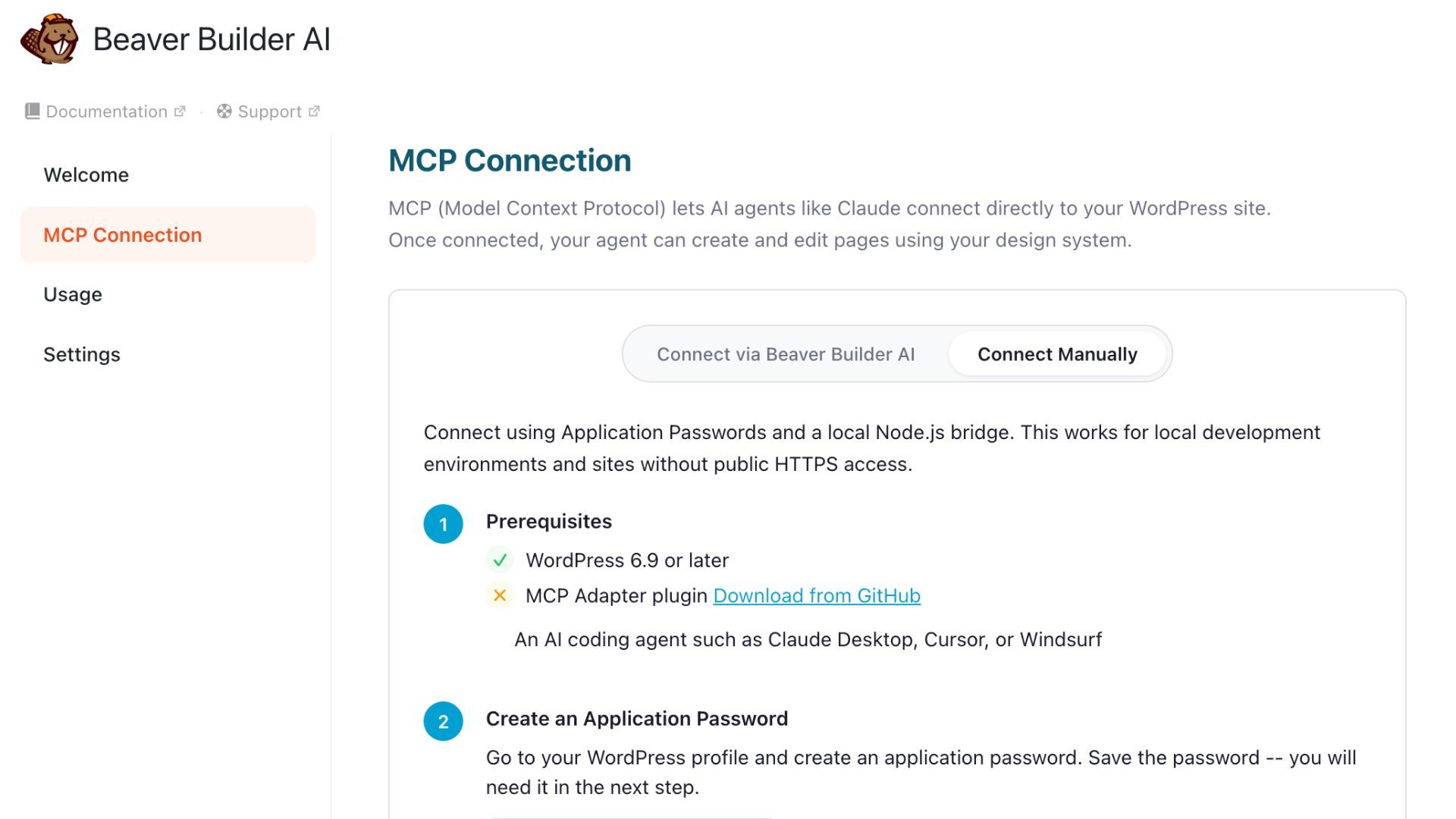This screenshot has height=819, width=1456.
Task: Follow the Download from GitHub link
Action: click(817, 596)
